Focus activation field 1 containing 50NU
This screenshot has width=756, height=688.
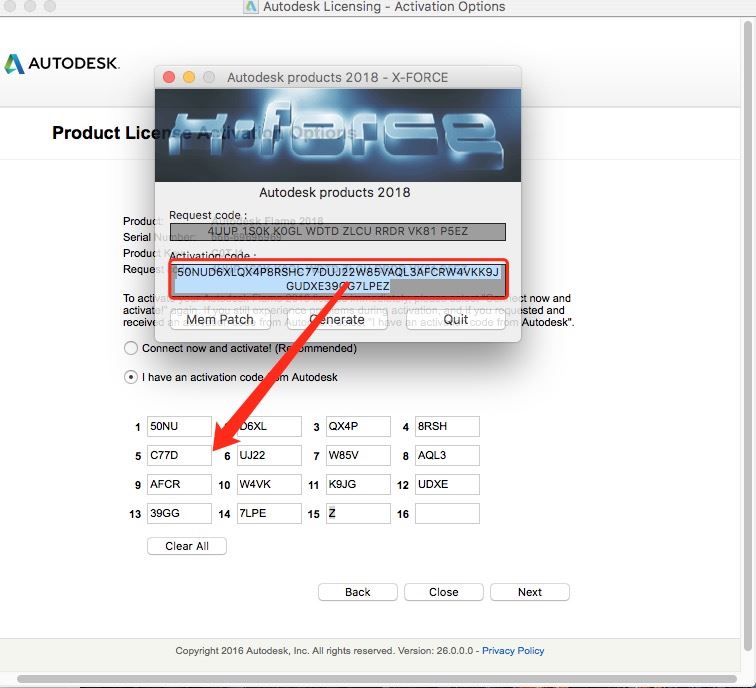pyautogui.click(x=179, y=427)
